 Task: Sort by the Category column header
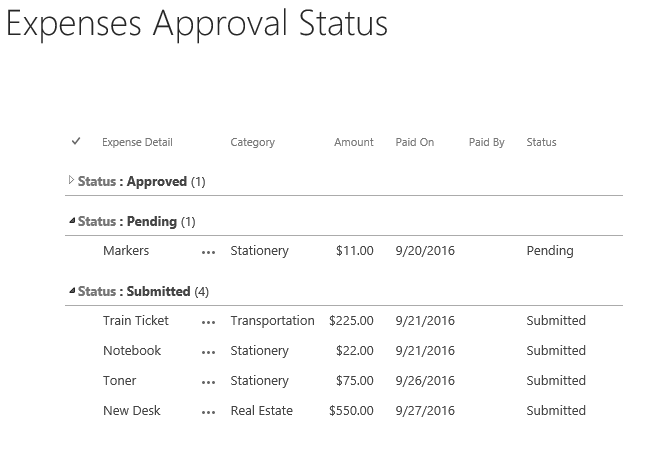pos(252,142)
